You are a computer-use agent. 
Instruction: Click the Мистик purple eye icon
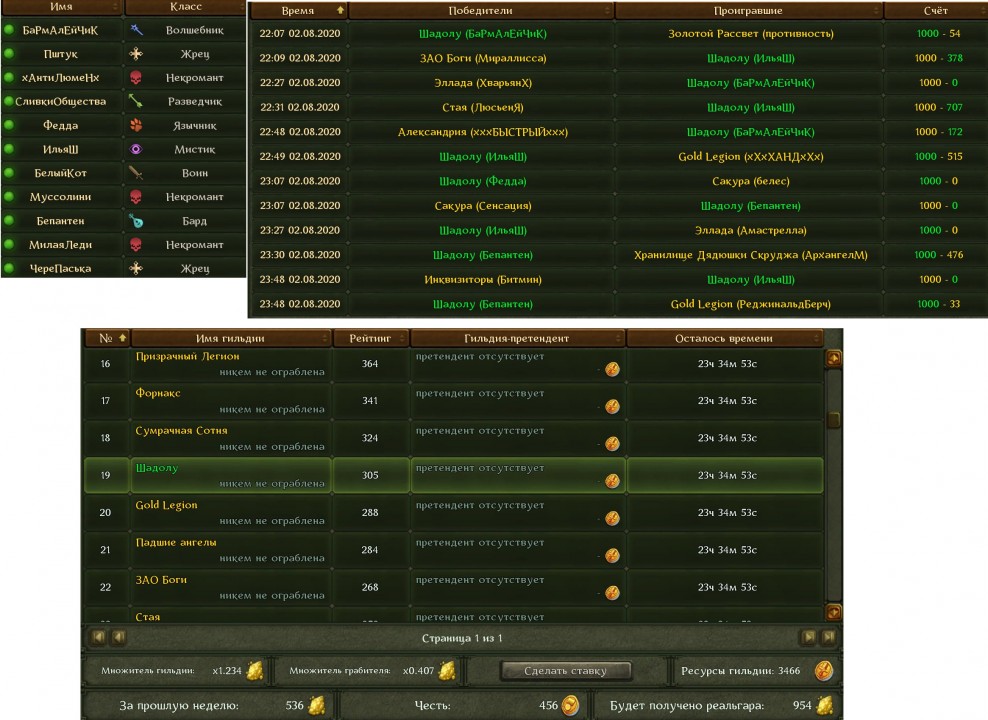click(136, 149)
